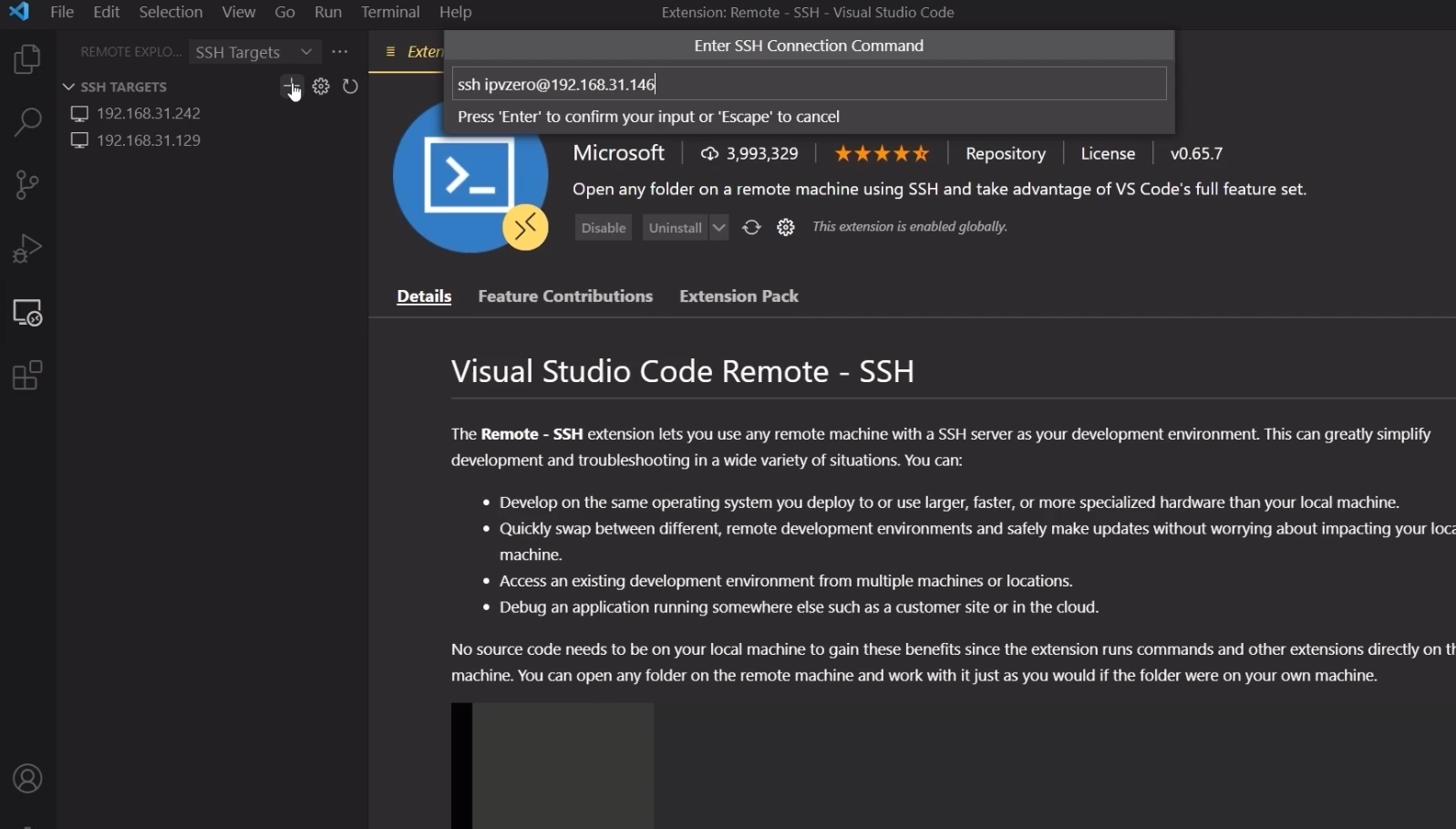Click the VS Code logo icon
Image resolution: width=1456 pixels, height=829 pixels.
pos(18,12)
